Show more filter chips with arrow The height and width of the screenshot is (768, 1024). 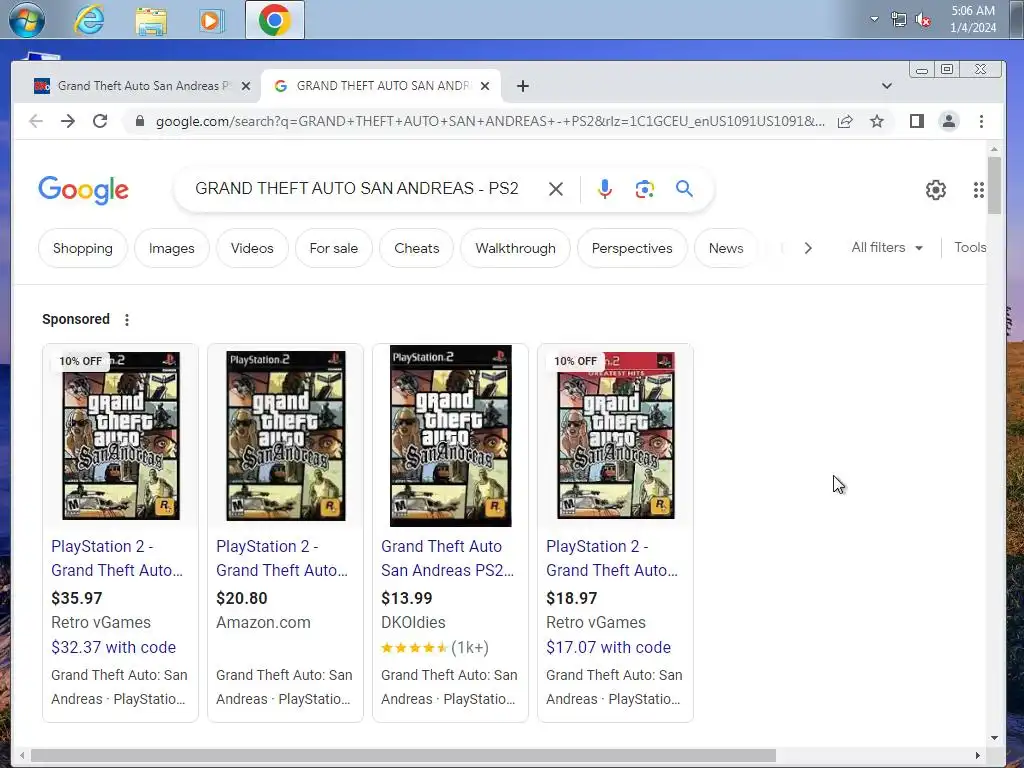click(x=808, y=248)
